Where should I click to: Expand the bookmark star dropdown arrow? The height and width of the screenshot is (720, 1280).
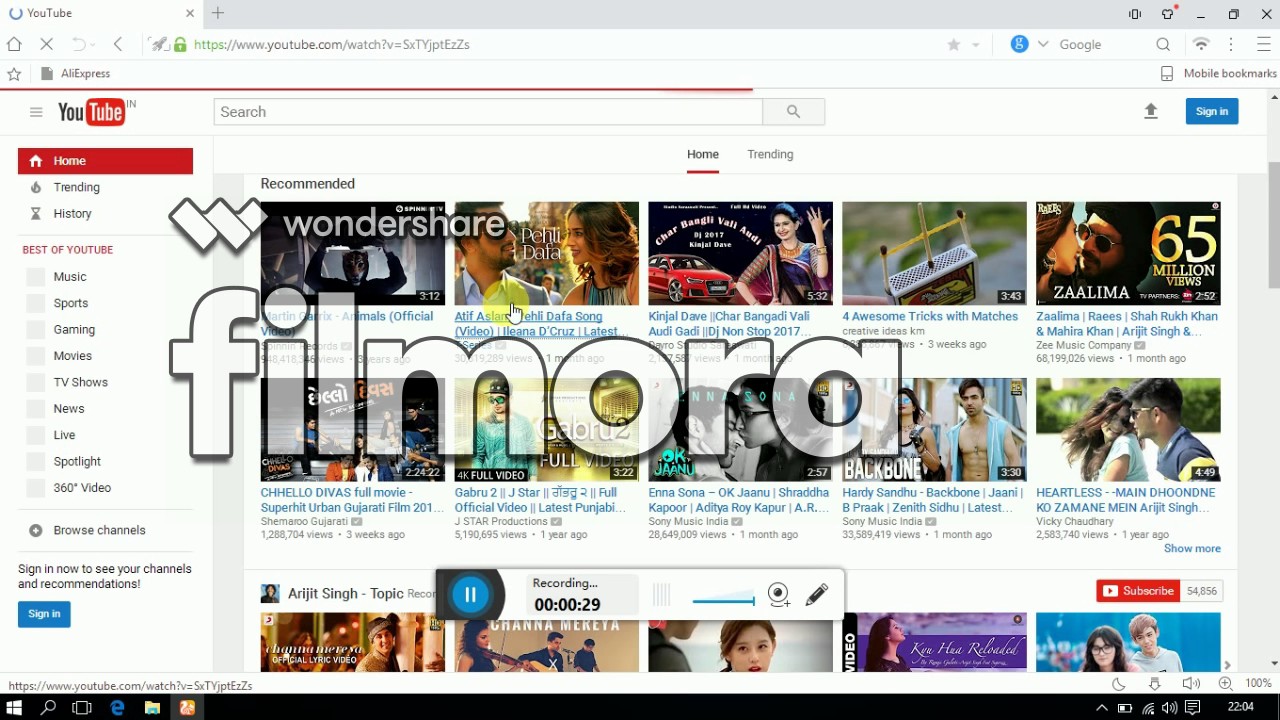(975, 45)
